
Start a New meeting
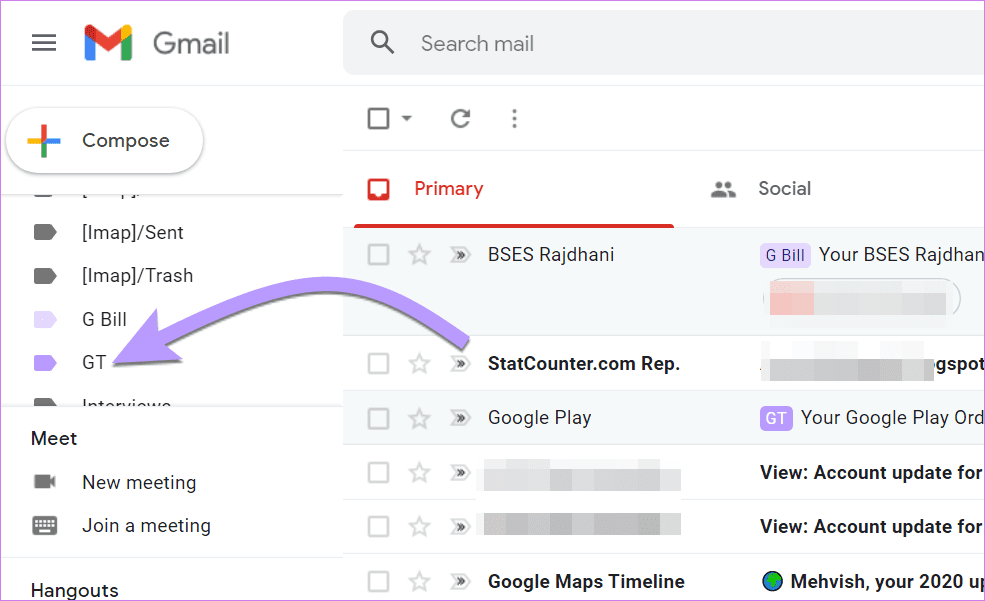[138, 482]
